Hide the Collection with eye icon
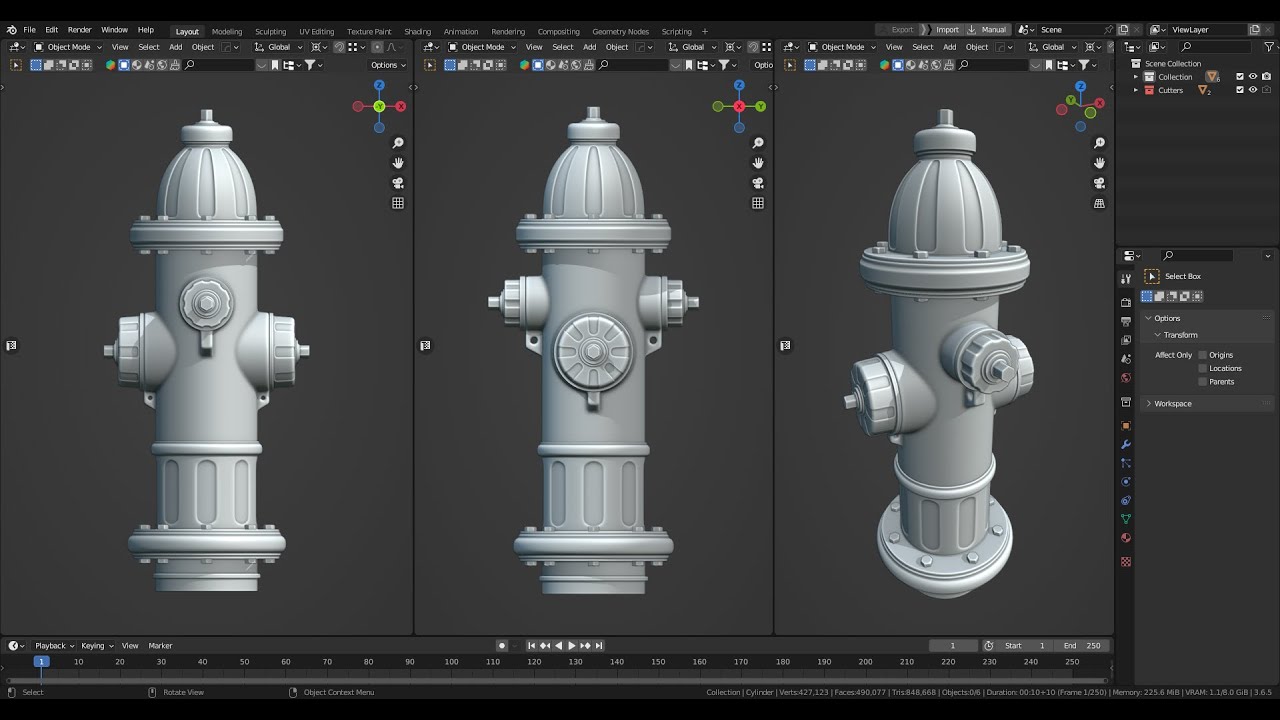Image resolution: width=1280 pixels, height=720 pixels. click(1253, 77)
